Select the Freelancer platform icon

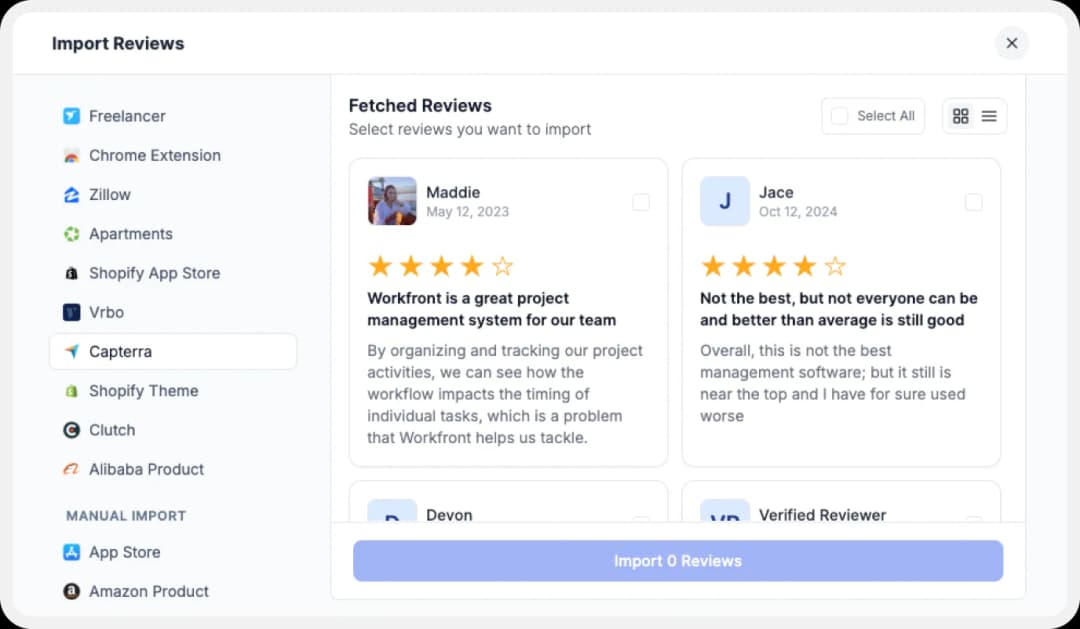click(x=70, y=116)
